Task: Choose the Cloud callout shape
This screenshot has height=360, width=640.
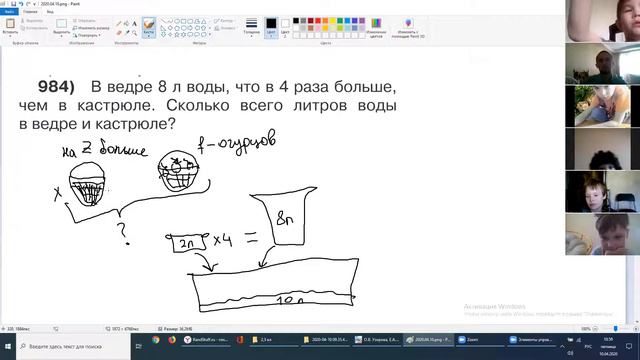Action: 204,35
